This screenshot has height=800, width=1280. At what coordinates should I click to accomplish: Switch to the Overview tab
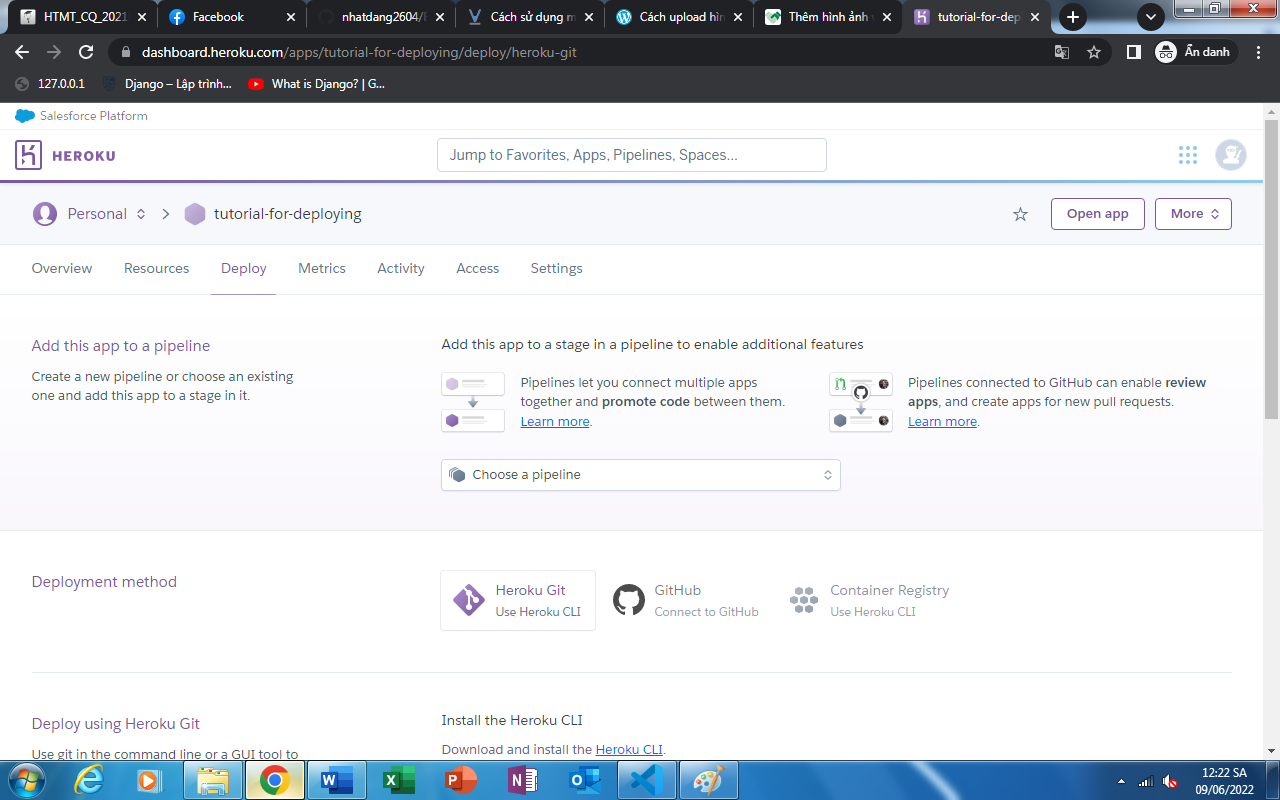62,268
